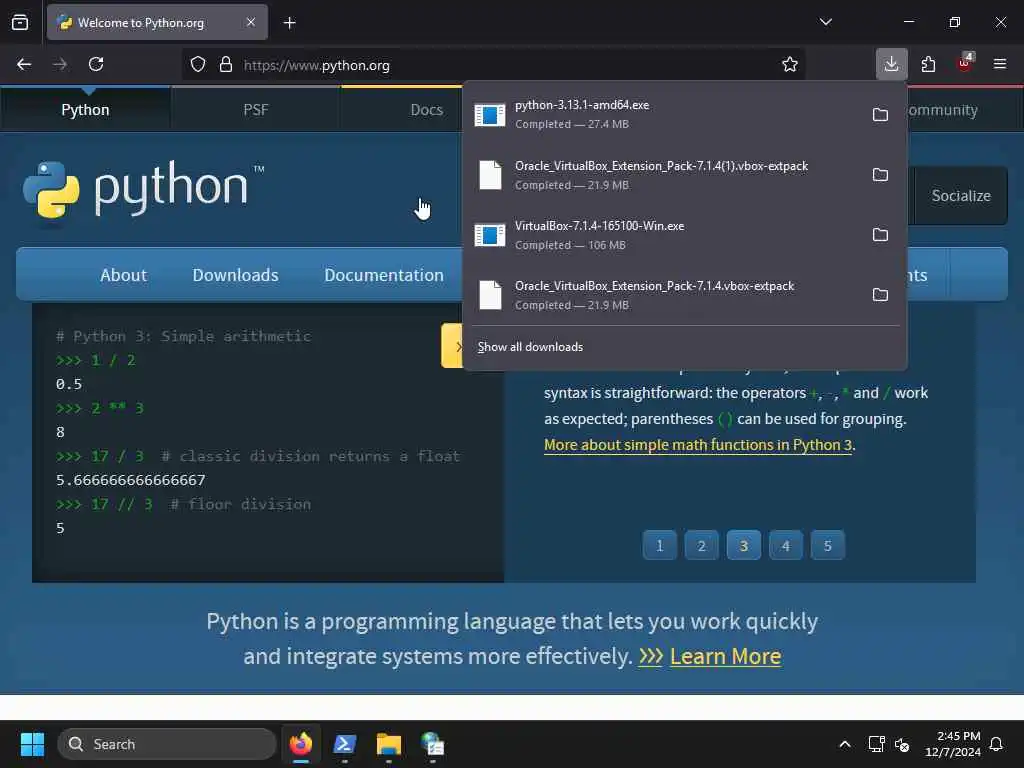Show VirtualBox-7.1.4-165100-Win.exe in folder
The width and height of the screenshot is (1024, 768).
click(x=880, y=234)
